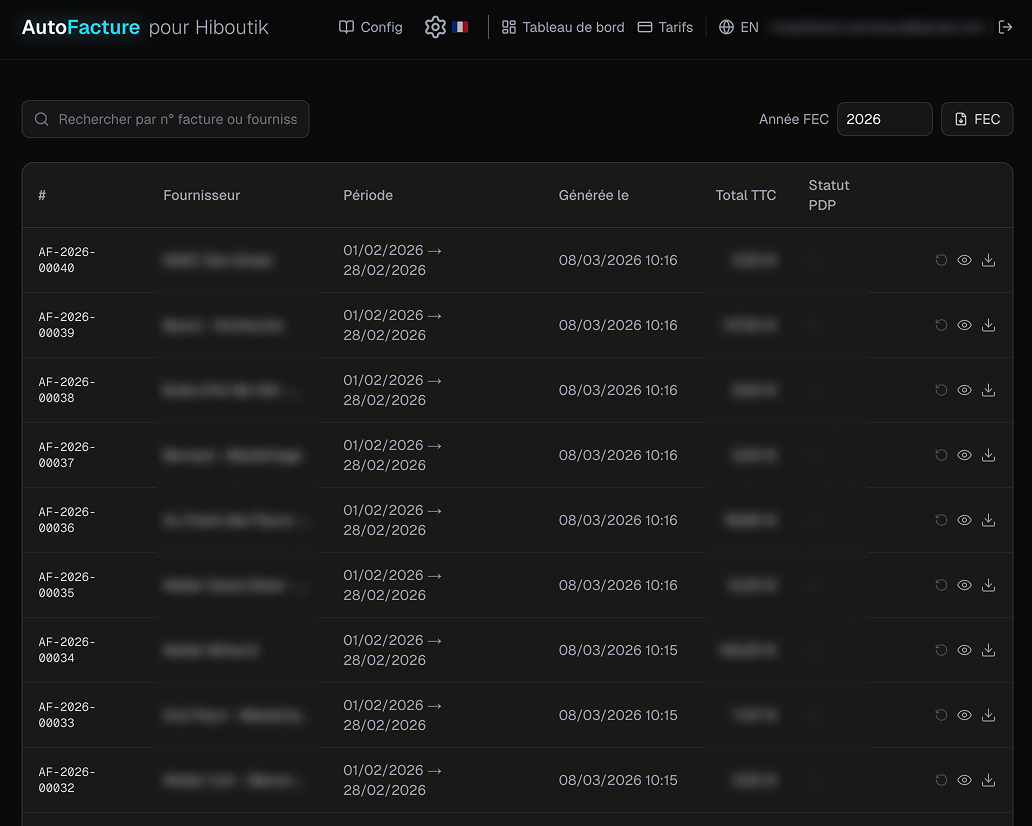The image size is (1032, 826).
Task: Click the FEC export button
Action: tap(977, 119)
